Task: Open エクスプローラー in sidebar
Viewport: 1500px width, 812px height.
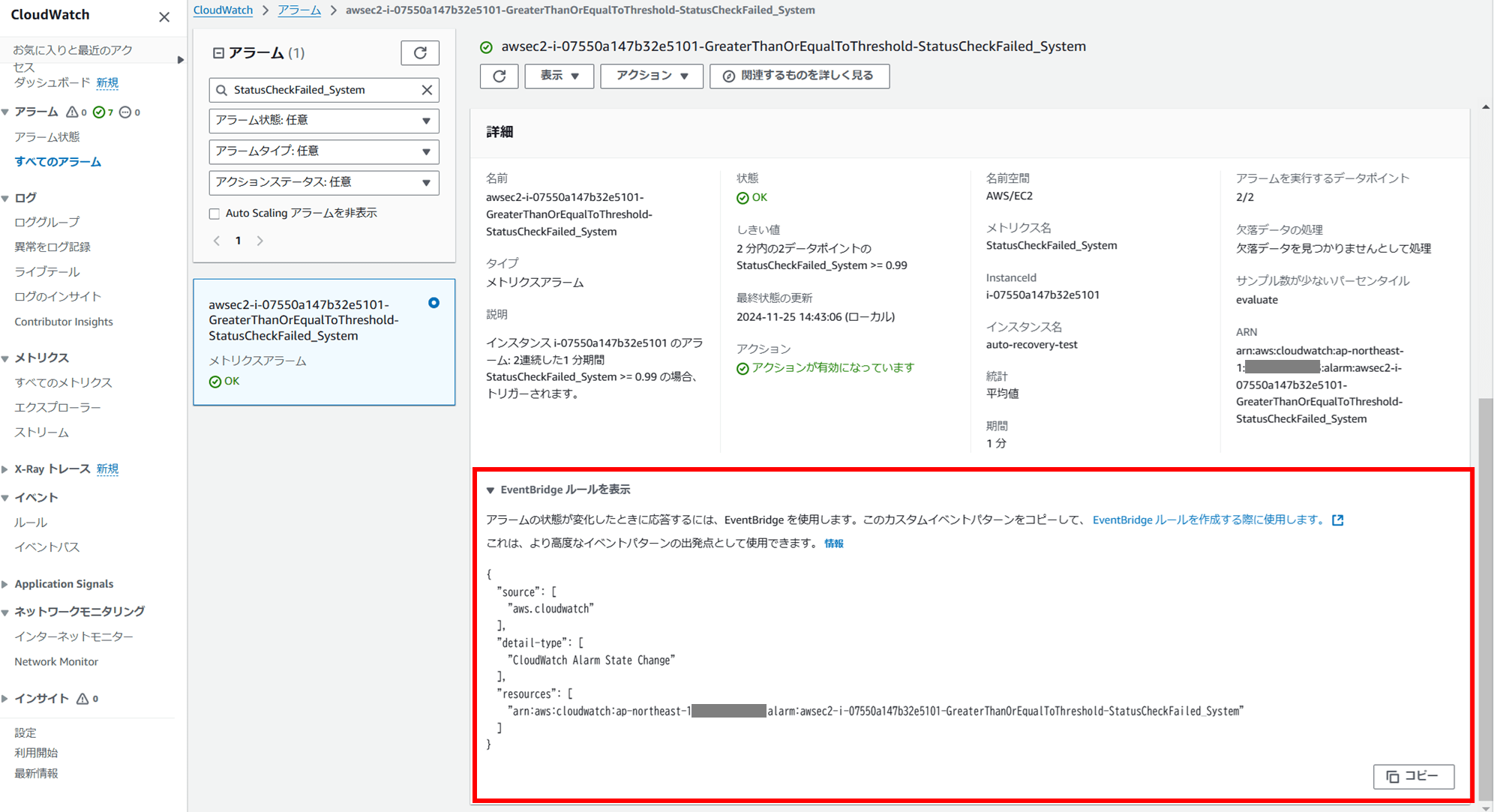Action: (x=58, y=407)
